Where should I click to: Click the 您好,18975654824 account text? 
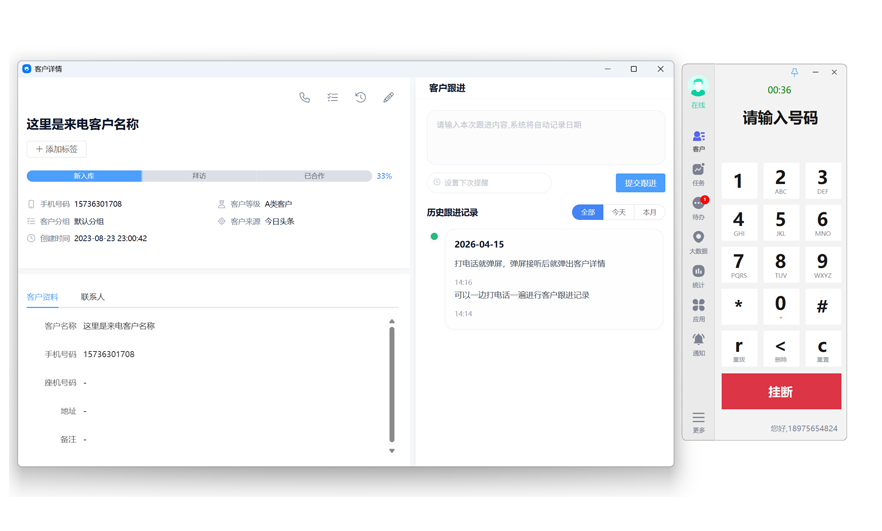click(x=804, y=428)
